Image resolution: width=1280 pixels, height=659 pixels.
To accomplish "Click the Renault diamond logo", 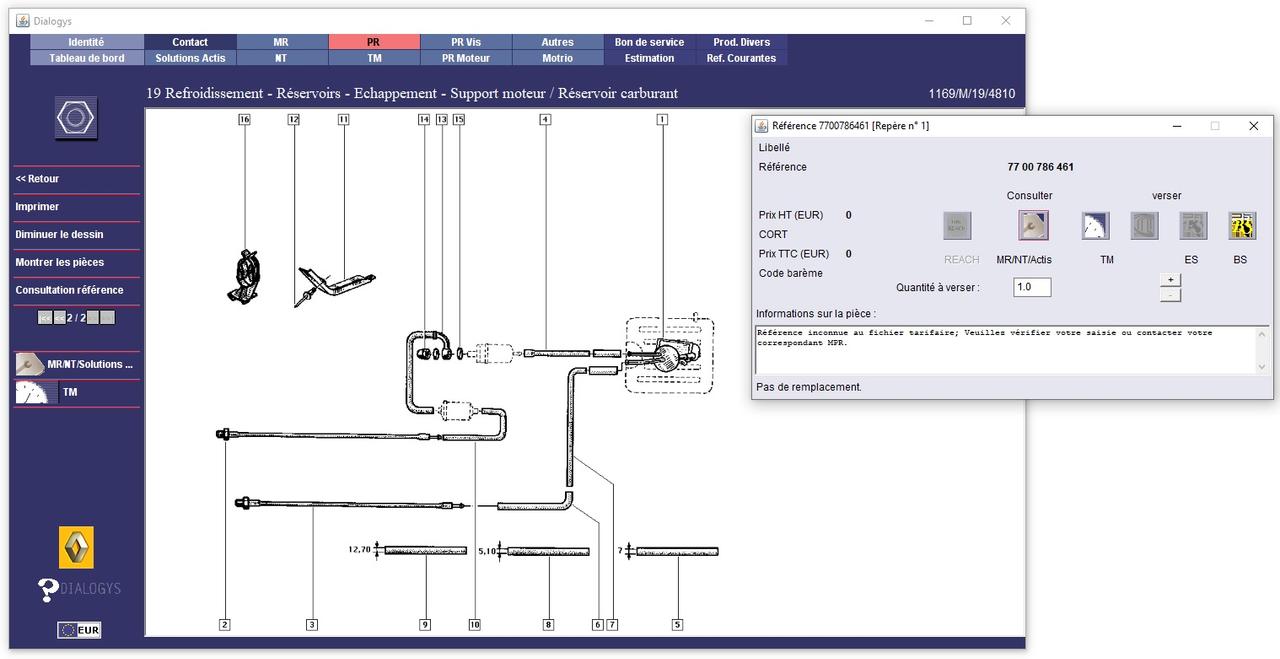I will point(76,547).
